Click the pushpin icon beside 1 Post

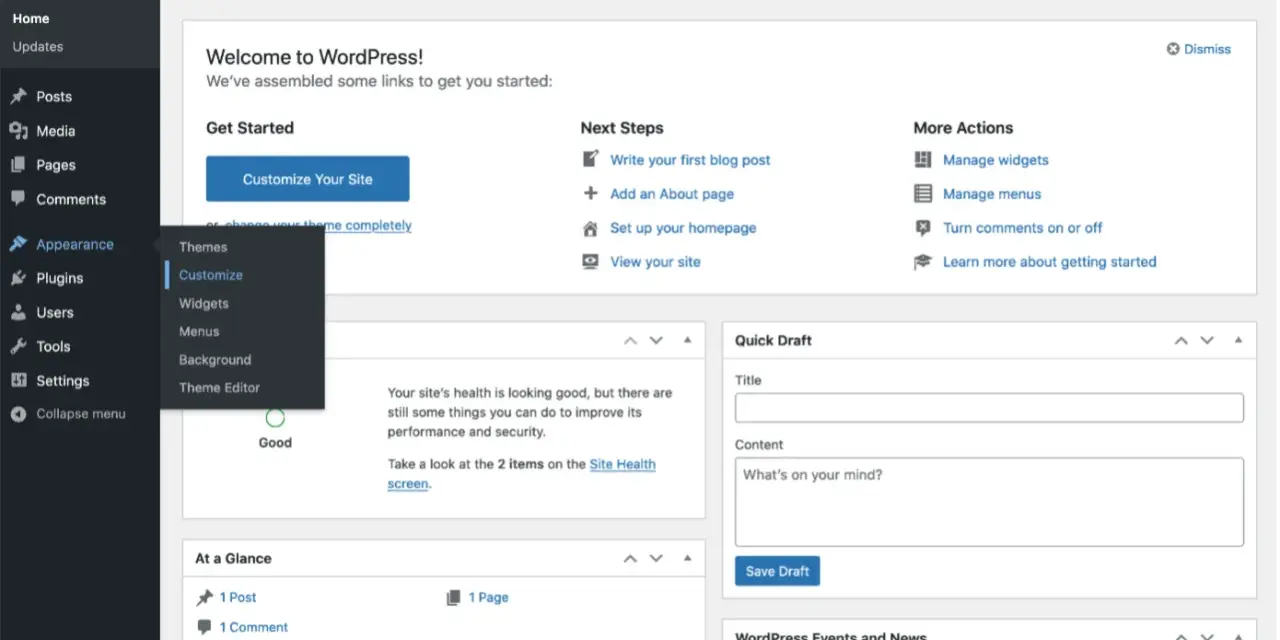point(204,597)
